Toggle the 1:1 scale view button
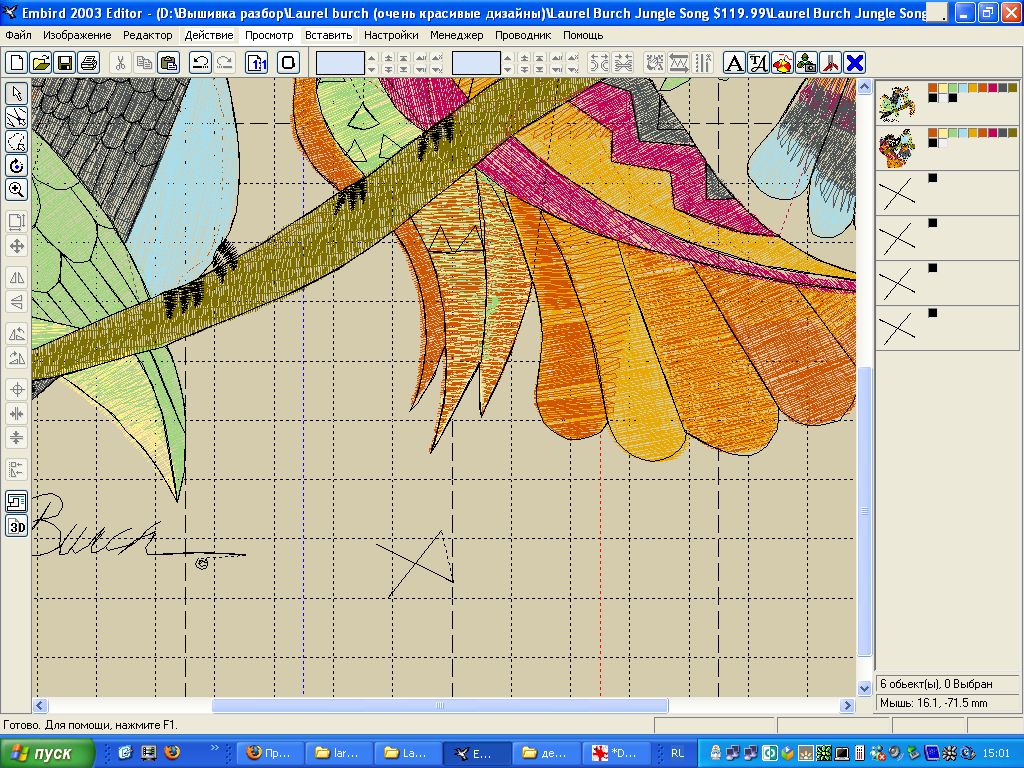This screenshot has height=768, width=1024. [x=257, y=63]
